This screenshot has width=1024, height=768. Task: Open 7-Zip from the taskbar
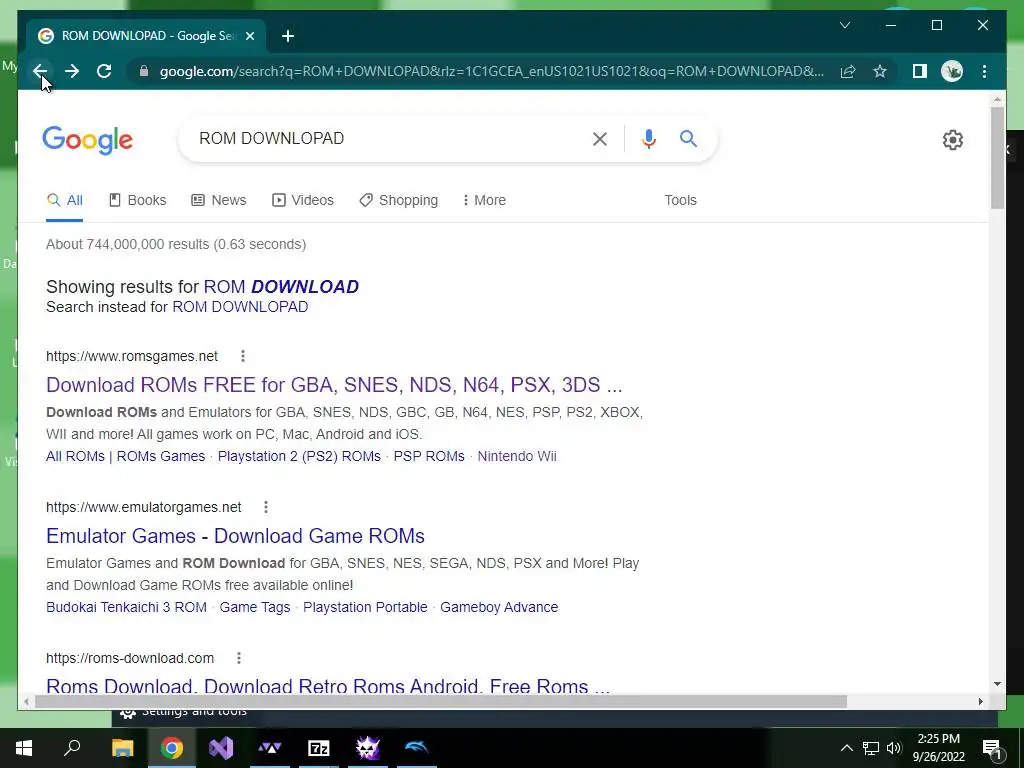point(319,748)
